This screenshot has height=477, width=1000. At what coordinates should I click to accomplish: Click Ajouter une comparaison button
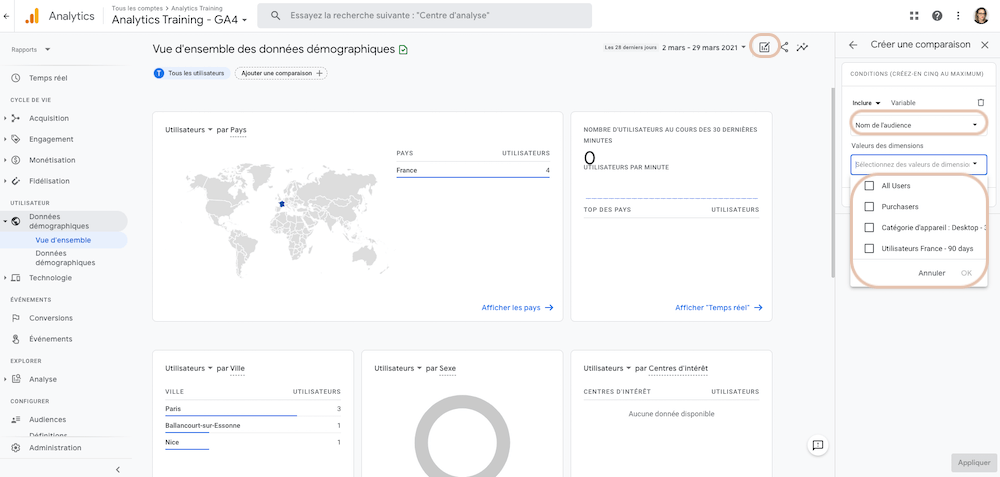tap(281, 73)
